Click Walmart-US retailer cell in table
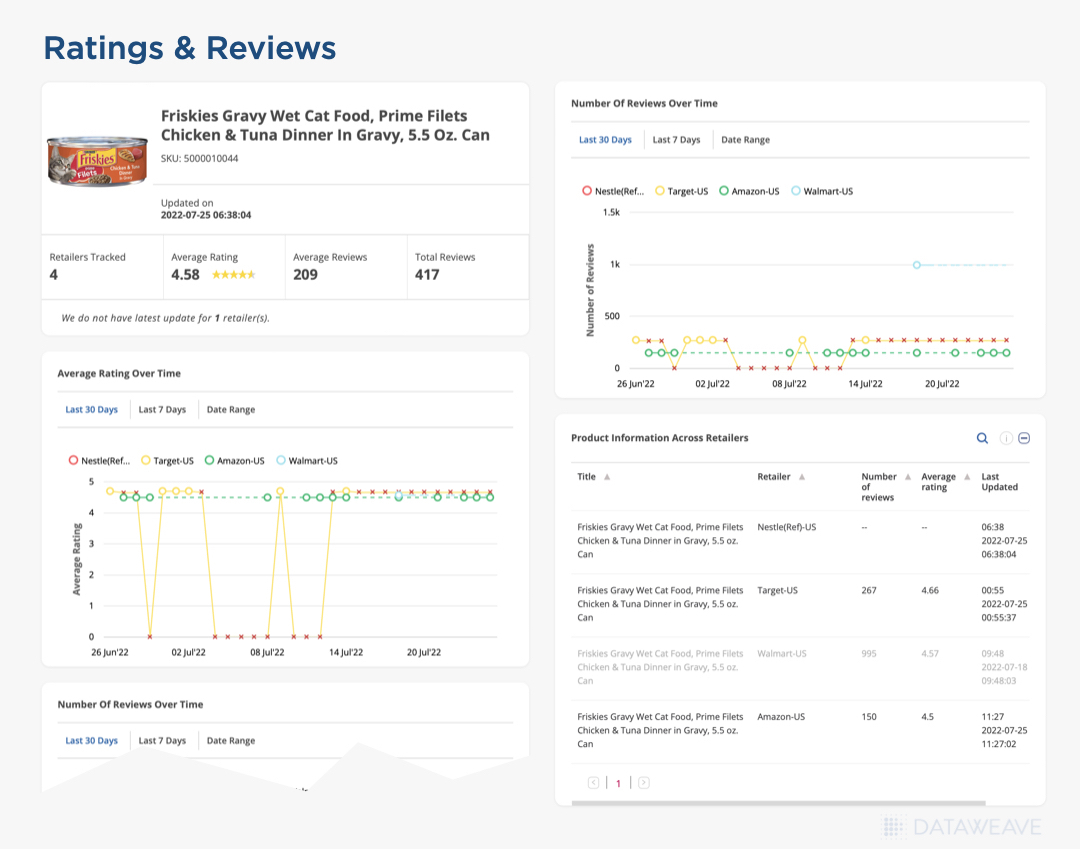 [782, 653]
